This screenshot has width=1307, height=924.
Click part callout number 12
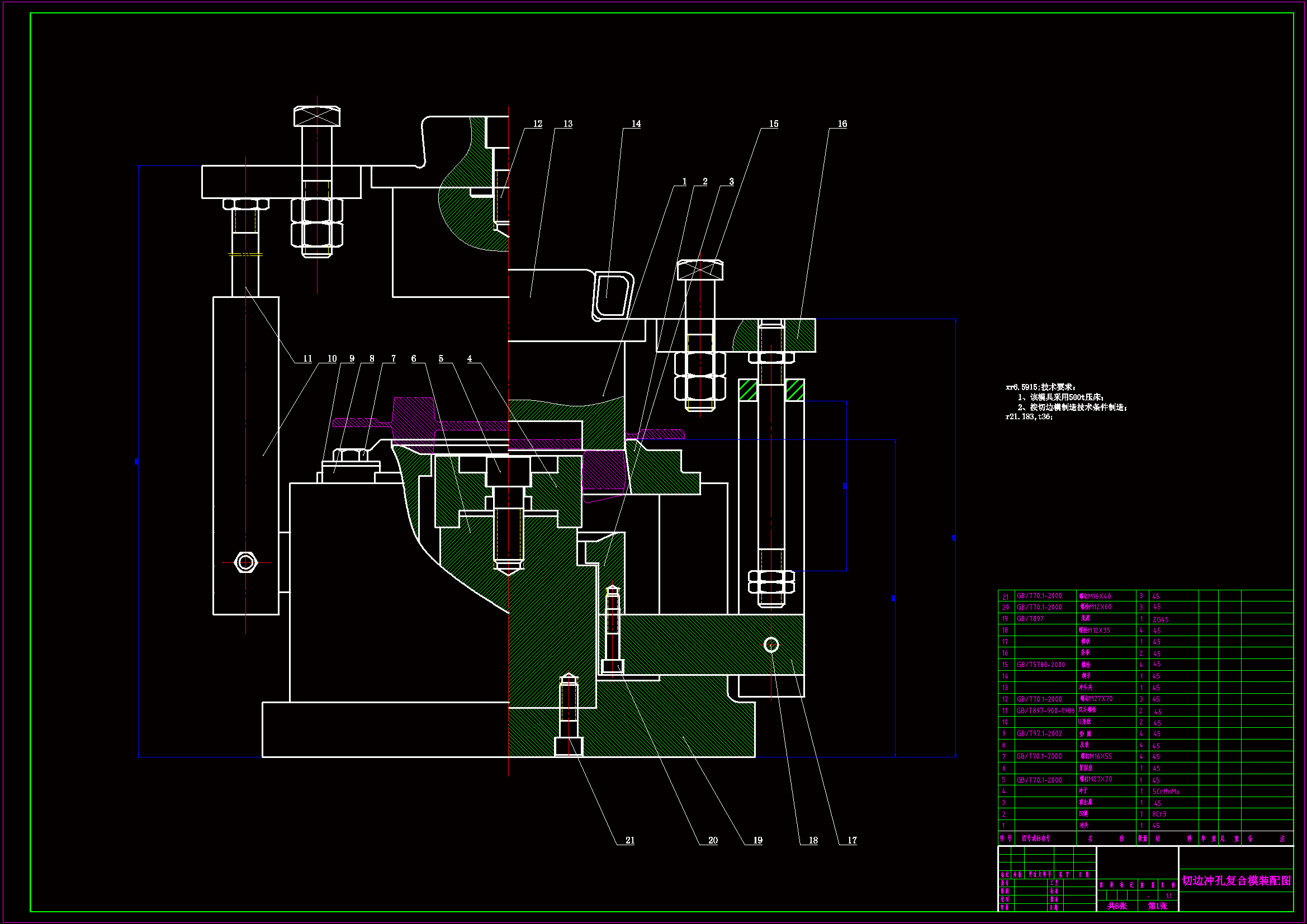point(537,124)
